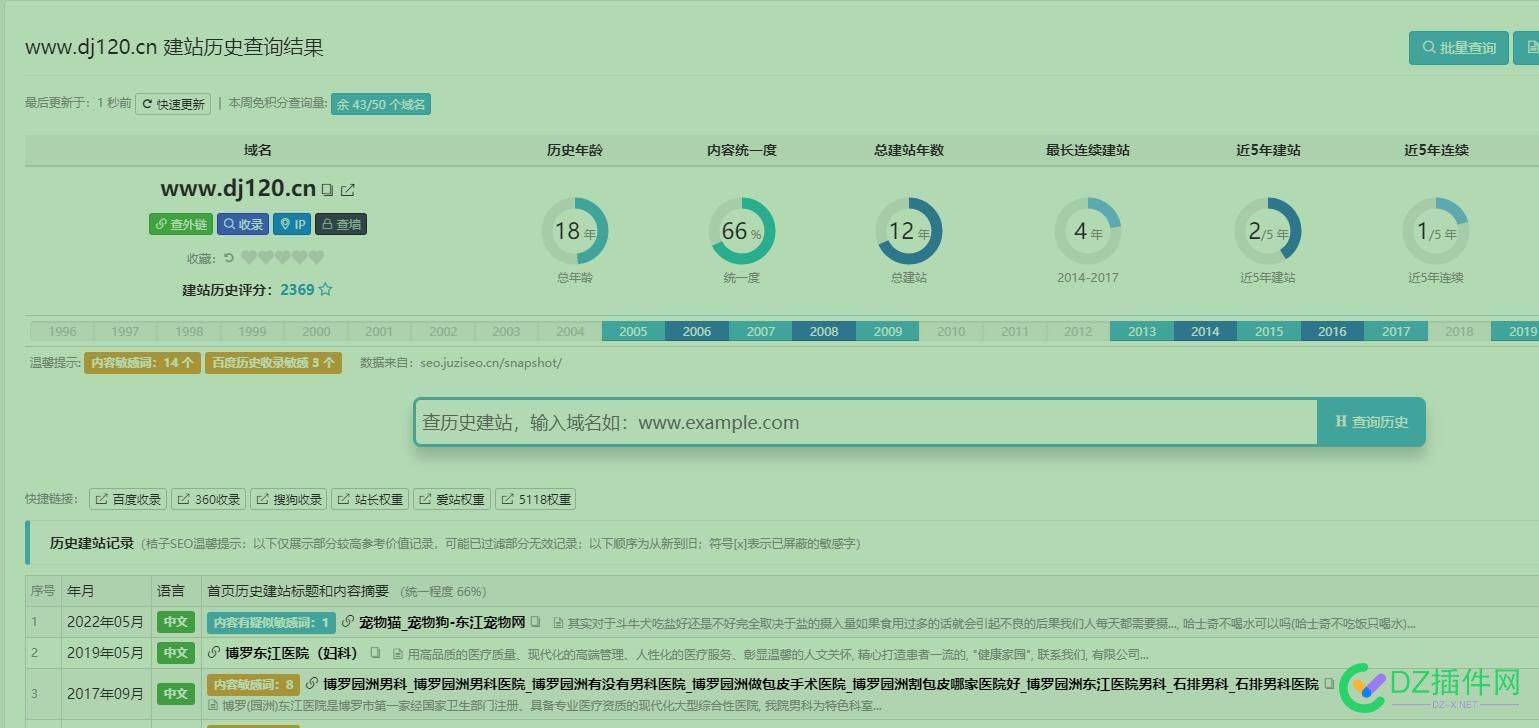Open the 360收录 quick link
The width and height of the screenshot is (1539, 728).
(x=209, y=499)
